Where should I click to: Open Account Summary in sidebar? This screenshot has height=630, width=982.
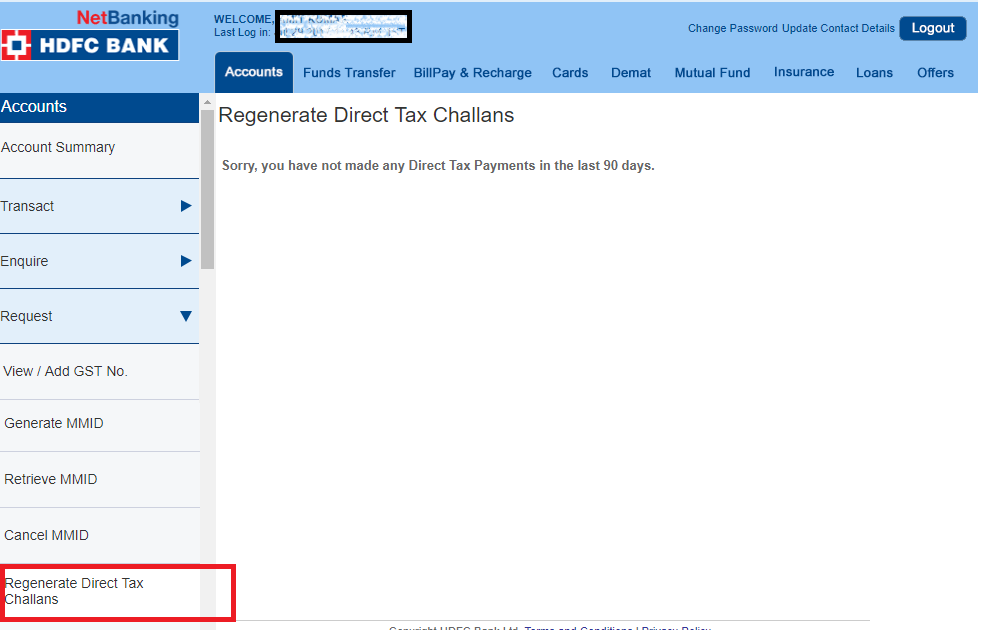point(58,147)
